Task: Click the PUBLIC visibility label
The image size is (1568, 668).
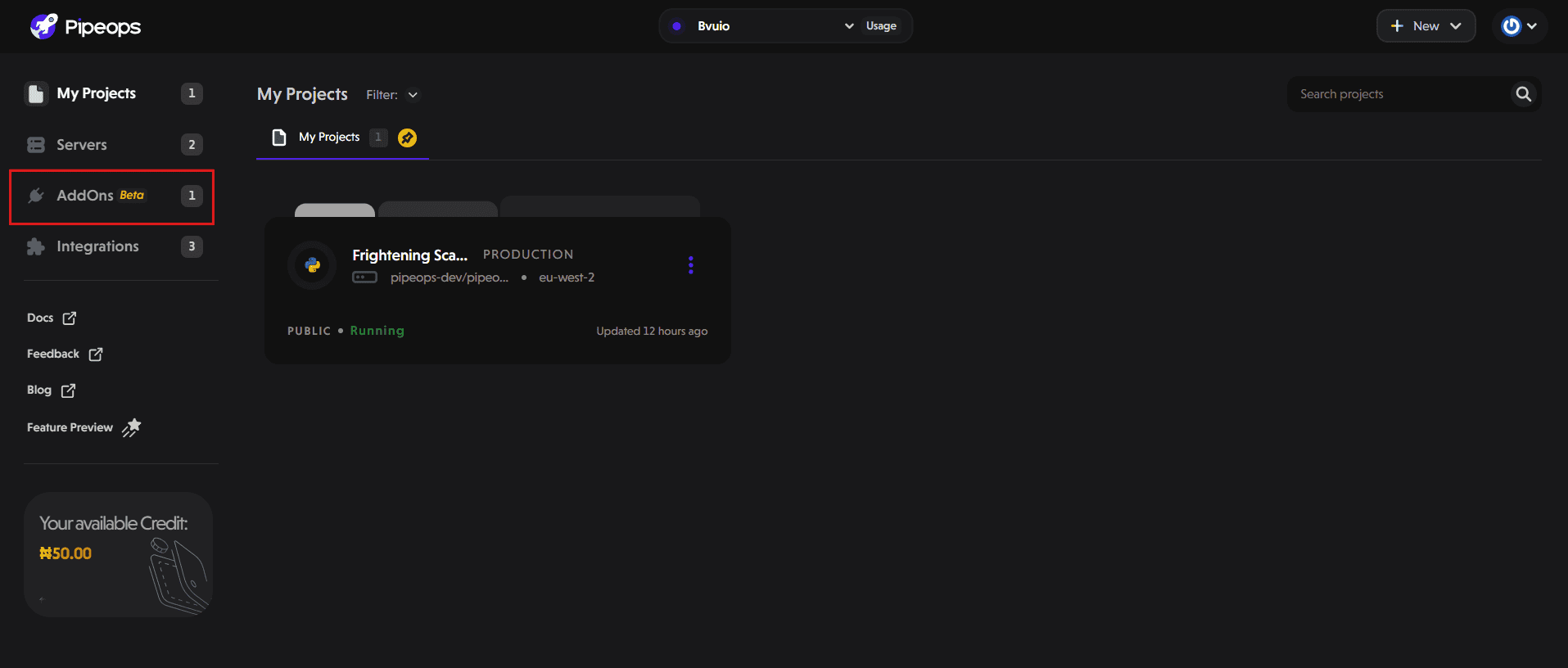Action: 309,331
